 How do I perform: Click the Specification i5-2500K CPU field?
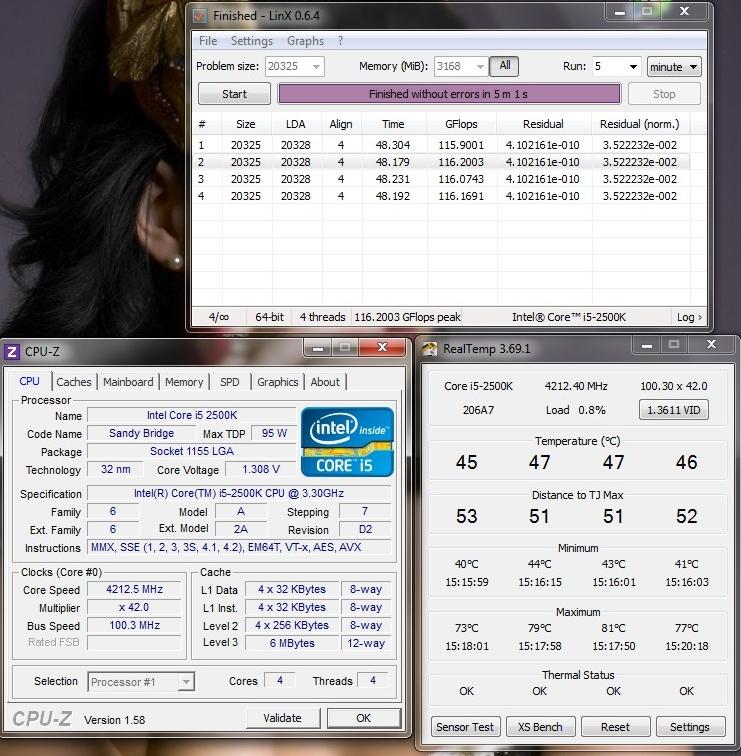coord(239,493)
